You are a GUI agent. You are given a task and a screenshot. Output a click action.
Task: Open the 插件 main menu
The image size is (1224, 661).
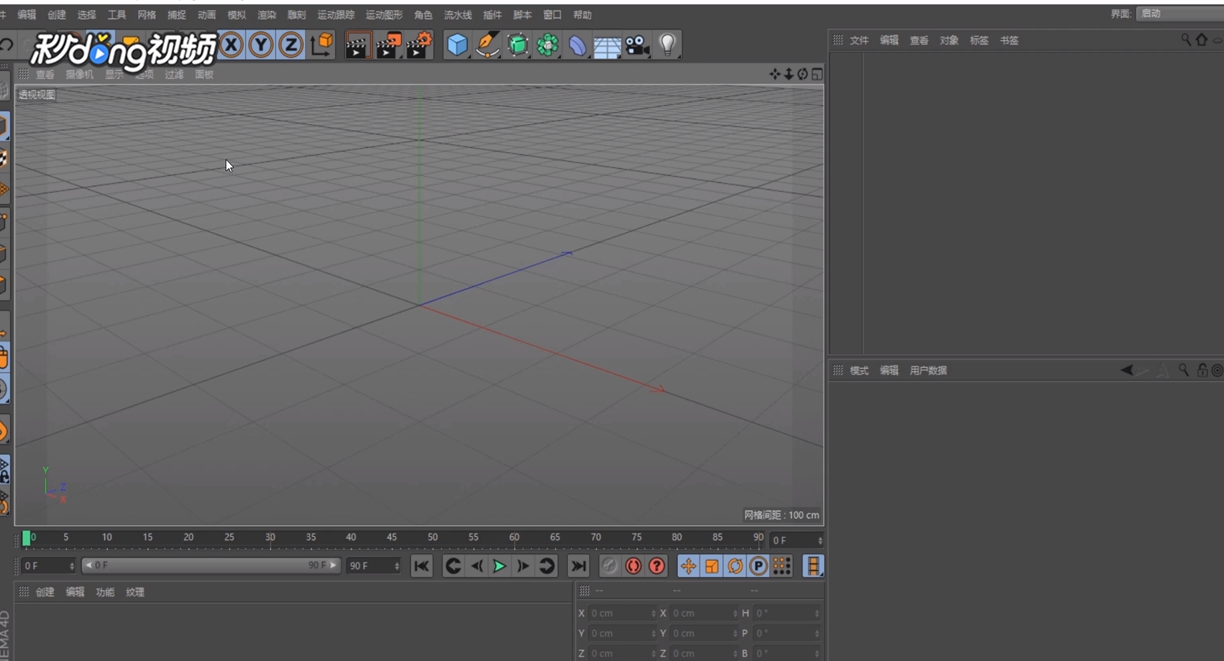(x=492, y=15)
